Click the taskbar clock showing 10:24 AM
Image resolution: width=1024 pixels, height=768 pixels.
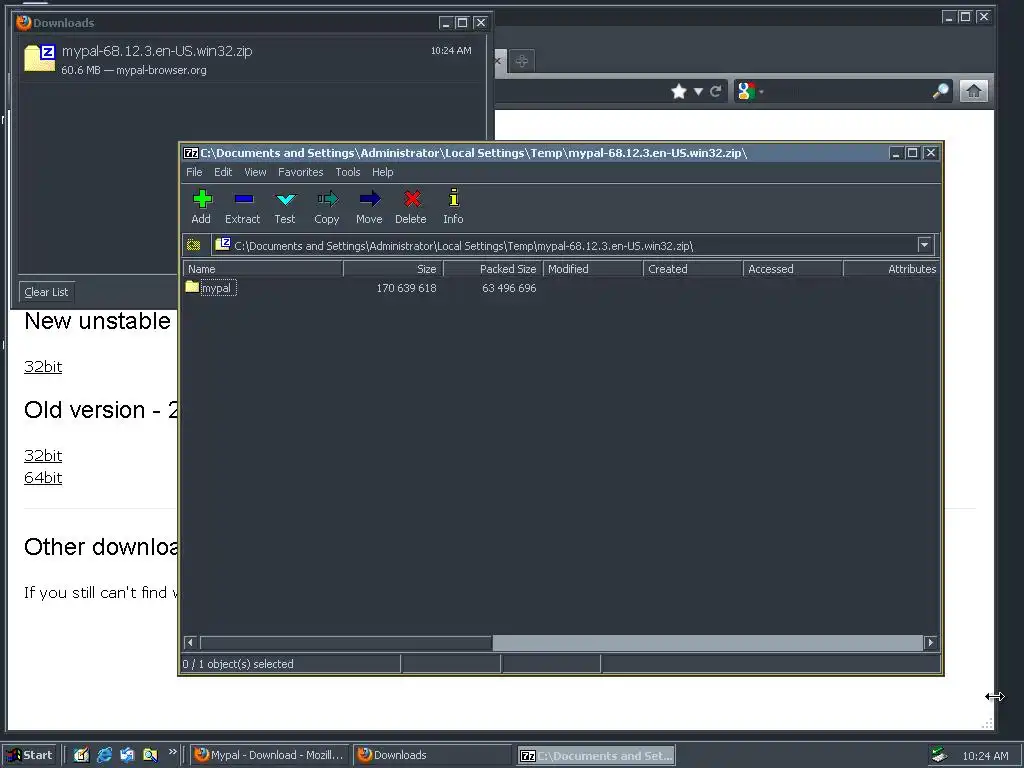[x=985, y=756]
